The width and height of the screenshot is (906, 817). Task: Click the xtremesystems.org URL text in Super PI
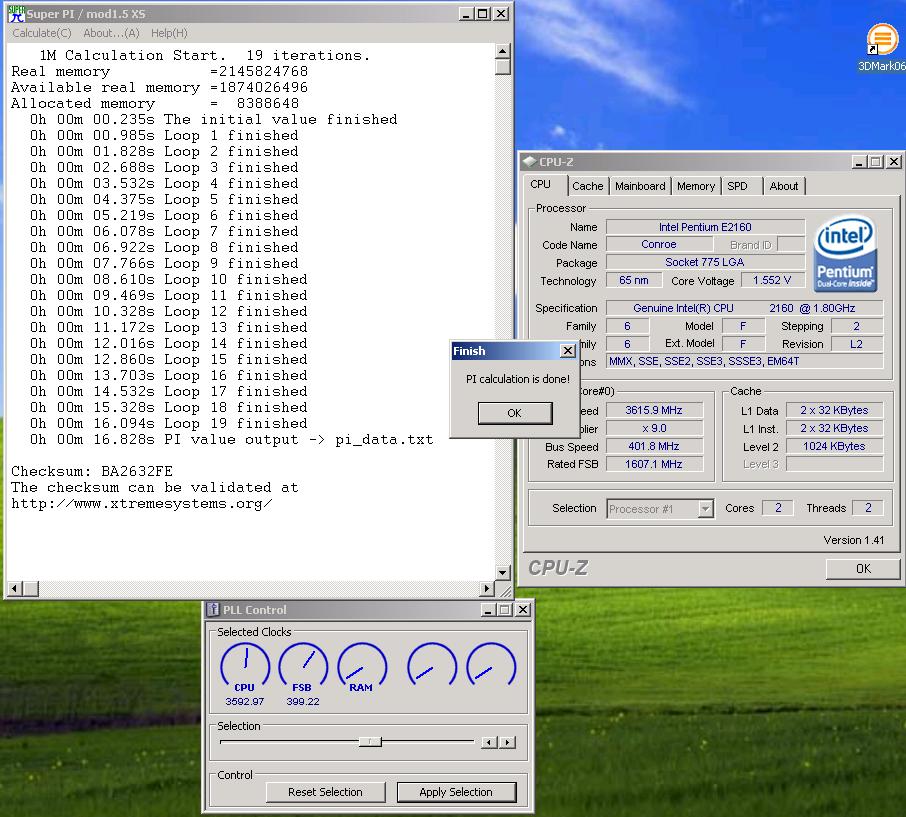tap(142, 503)
